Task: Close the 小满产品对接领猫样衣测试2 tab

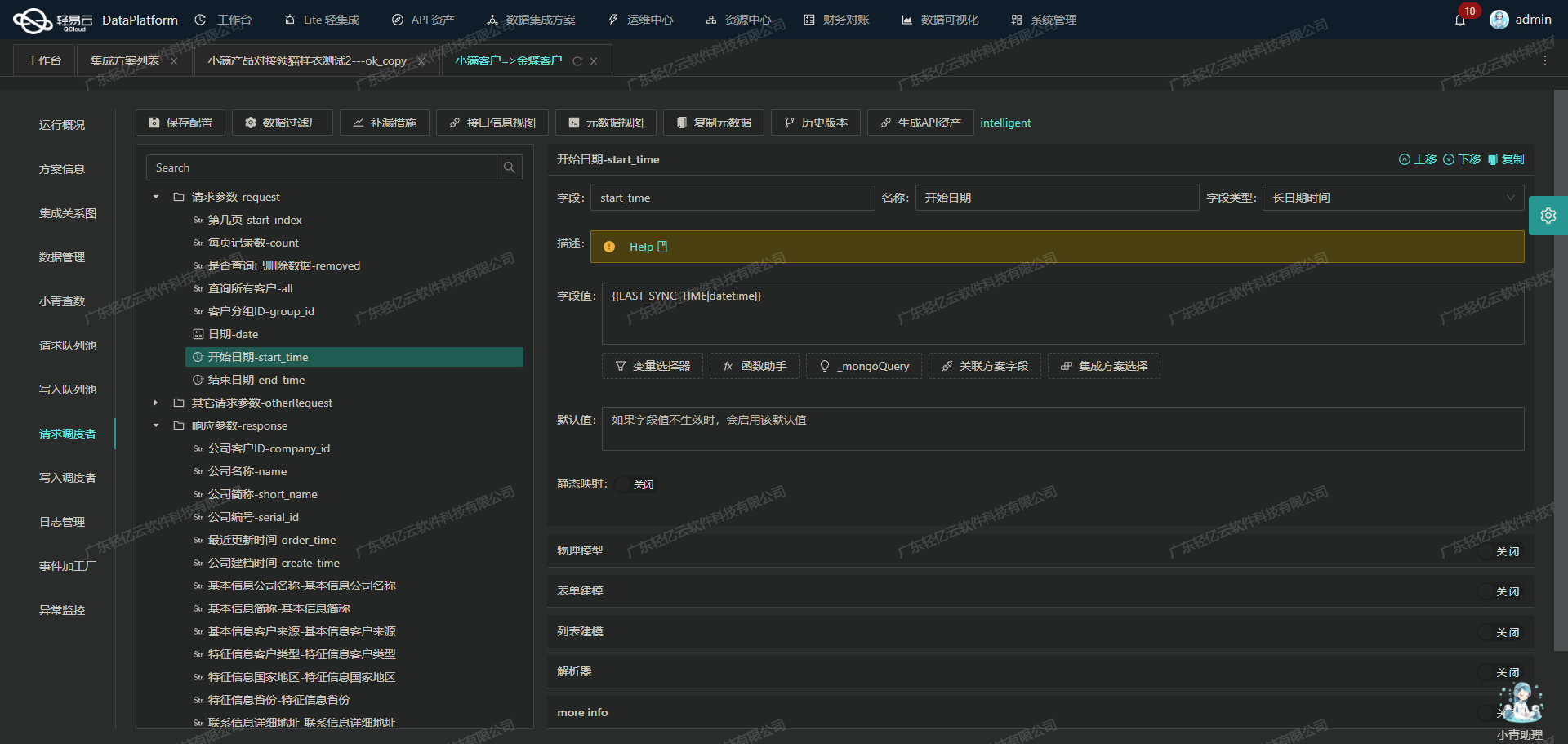Action: click(x=421, y=61)
